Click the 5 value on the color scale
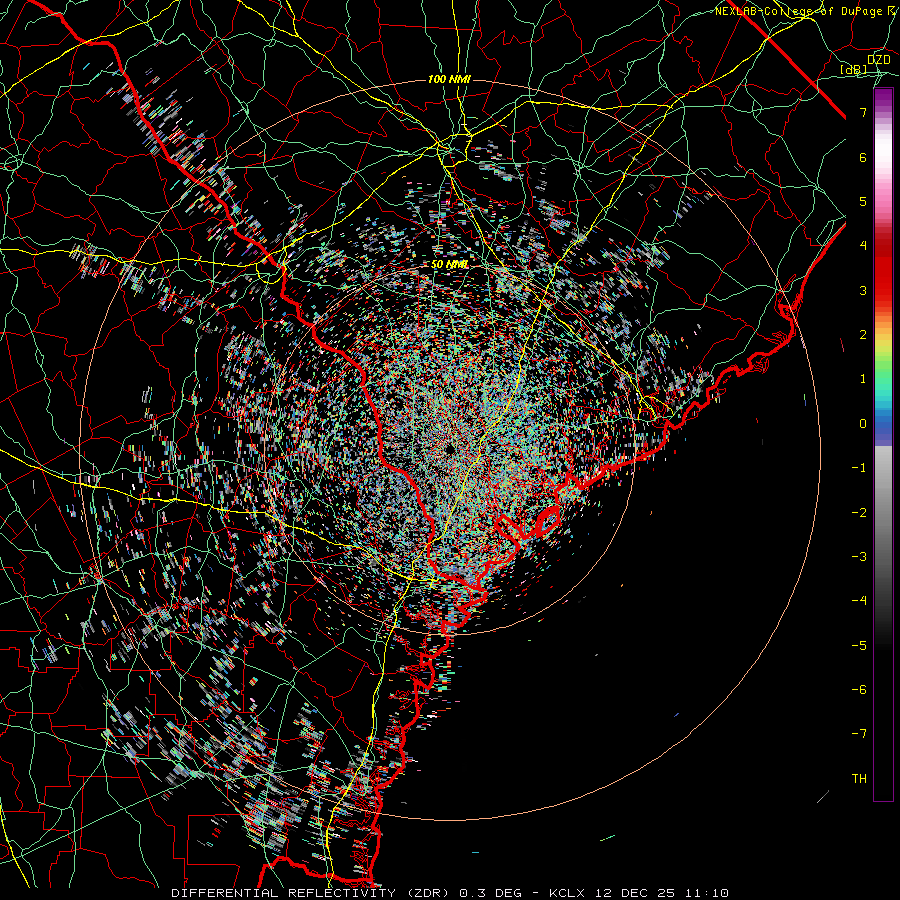The height and width of the screenshot is (900, 900). (x=863, y=201)
